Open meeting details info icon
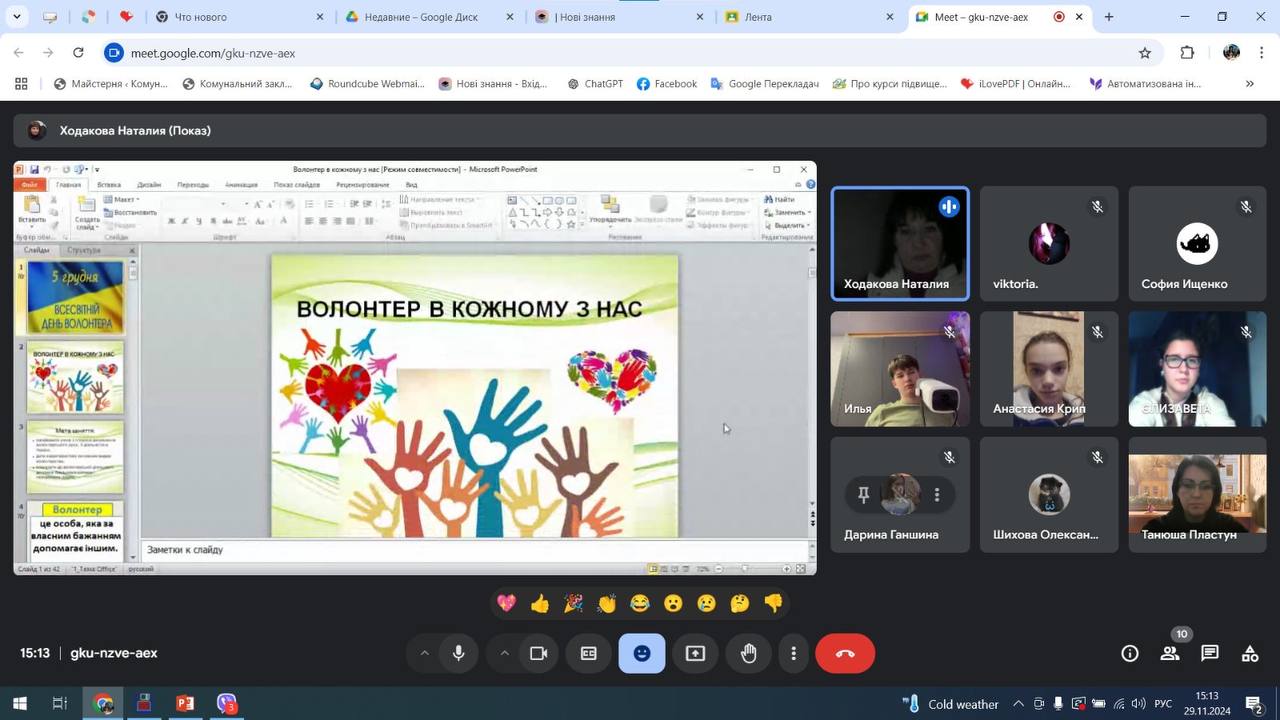The width and height of the screenshot is (1280, 720). click(1130, 653)
